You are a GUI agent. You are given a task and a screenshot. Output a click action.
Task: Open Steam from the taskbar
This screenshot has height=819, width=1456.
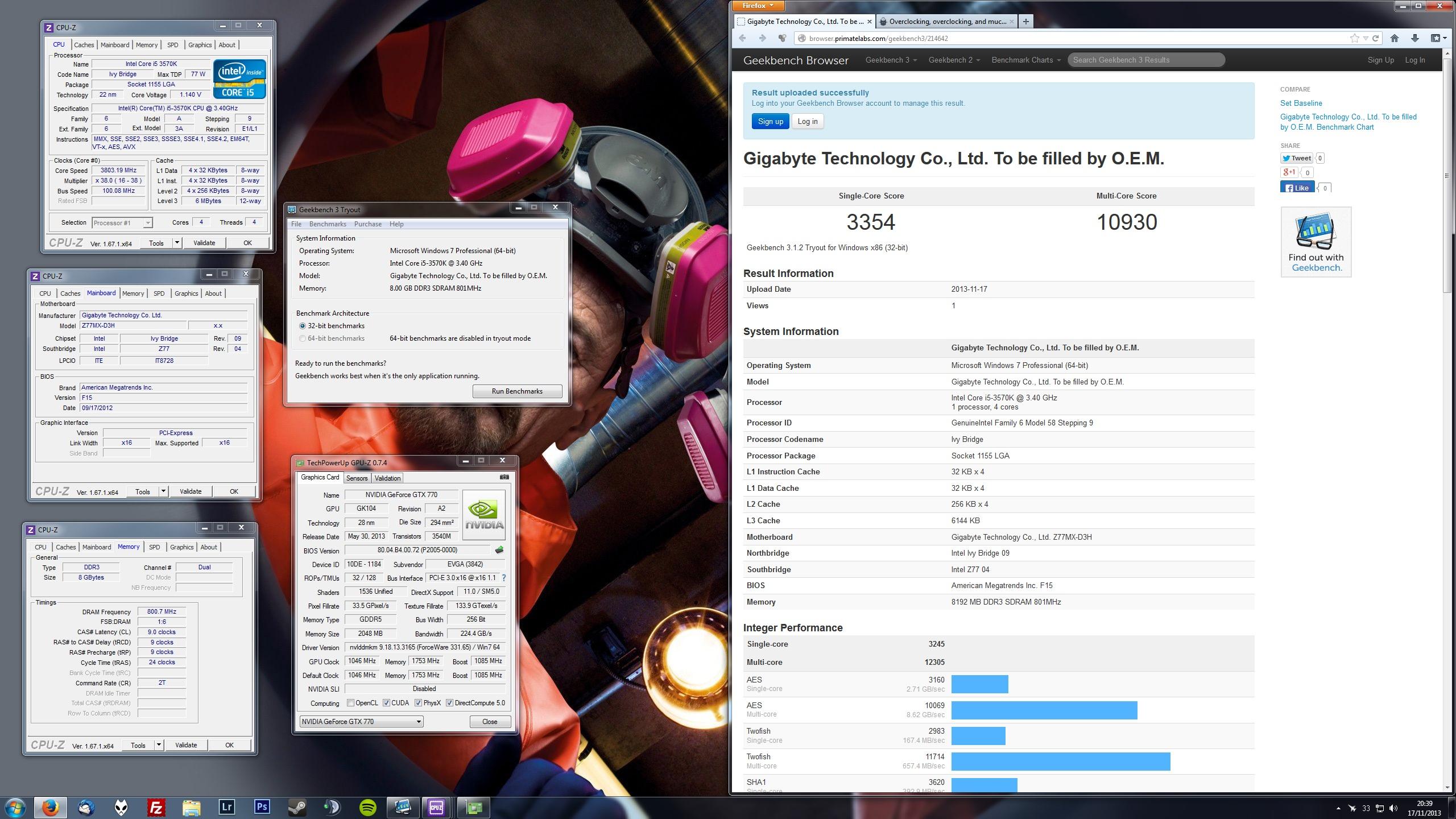[x=297, y=807]
